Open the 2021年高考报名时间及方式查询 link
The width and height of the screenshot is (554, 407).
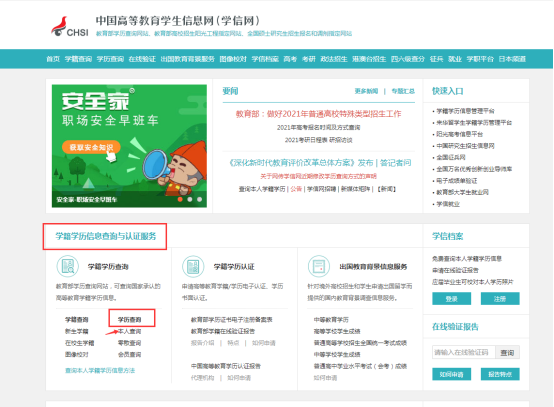[319, 127]
